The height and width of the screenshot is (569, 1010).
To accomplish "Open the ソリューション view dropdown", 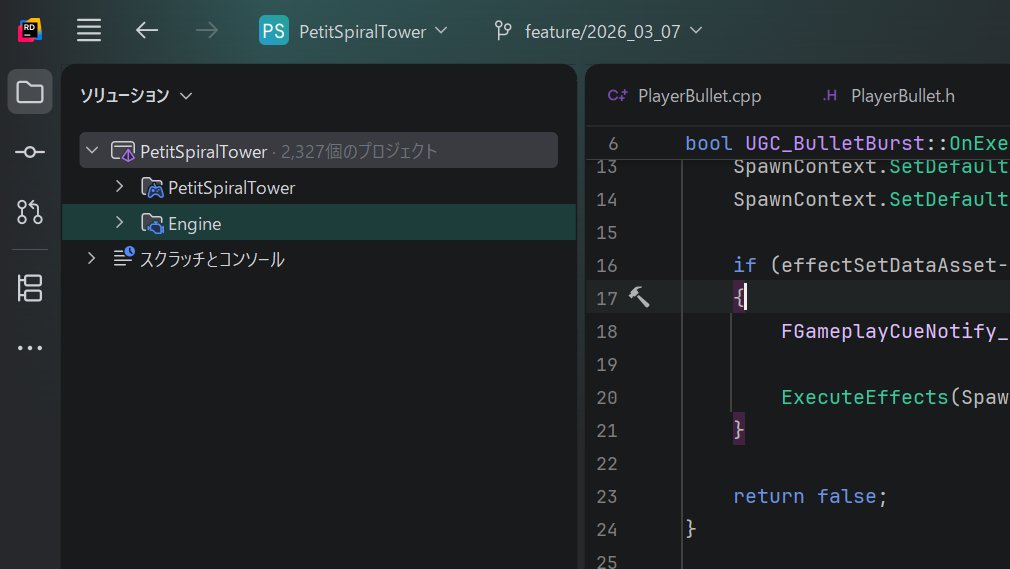I will (x=136, y=95).
